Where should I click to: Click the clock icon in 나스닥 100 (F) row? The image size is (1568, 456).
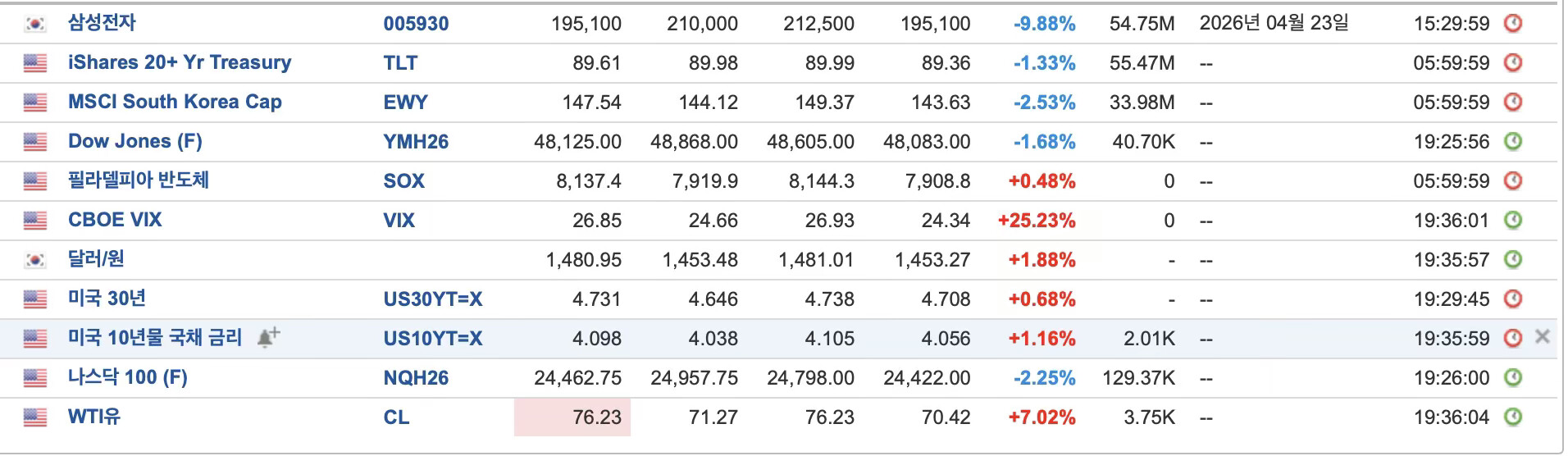(1513, 377)
